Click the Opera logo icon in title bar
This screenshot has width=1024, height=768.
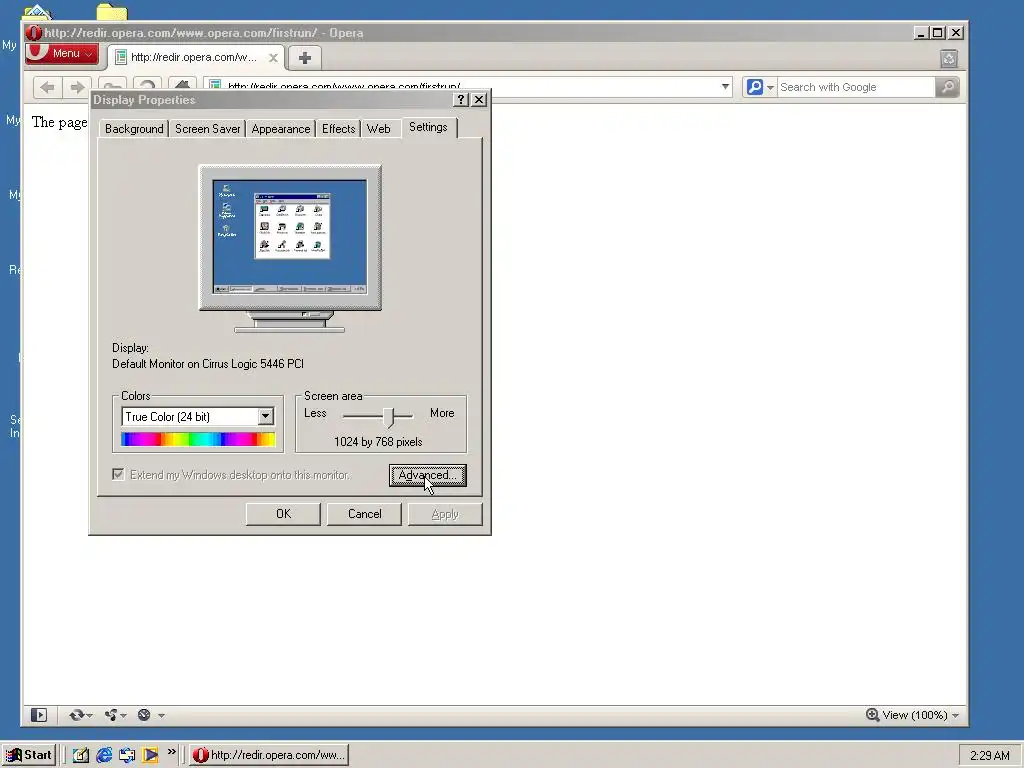[x=34, y=33]
